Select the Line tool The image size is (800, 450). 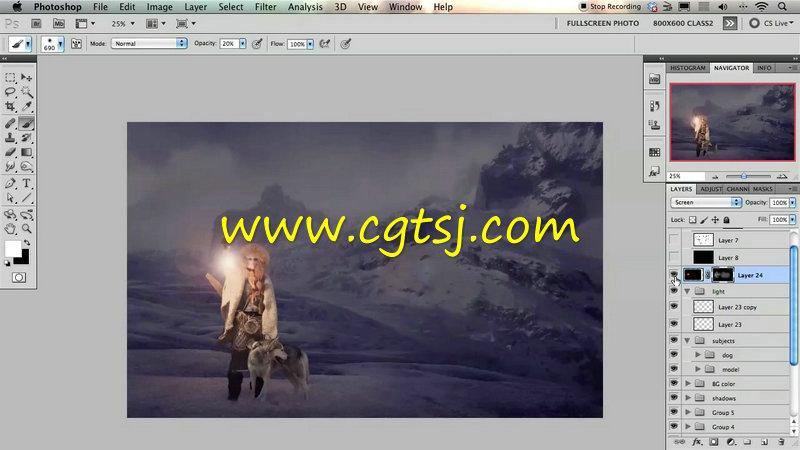click(27, 198)
